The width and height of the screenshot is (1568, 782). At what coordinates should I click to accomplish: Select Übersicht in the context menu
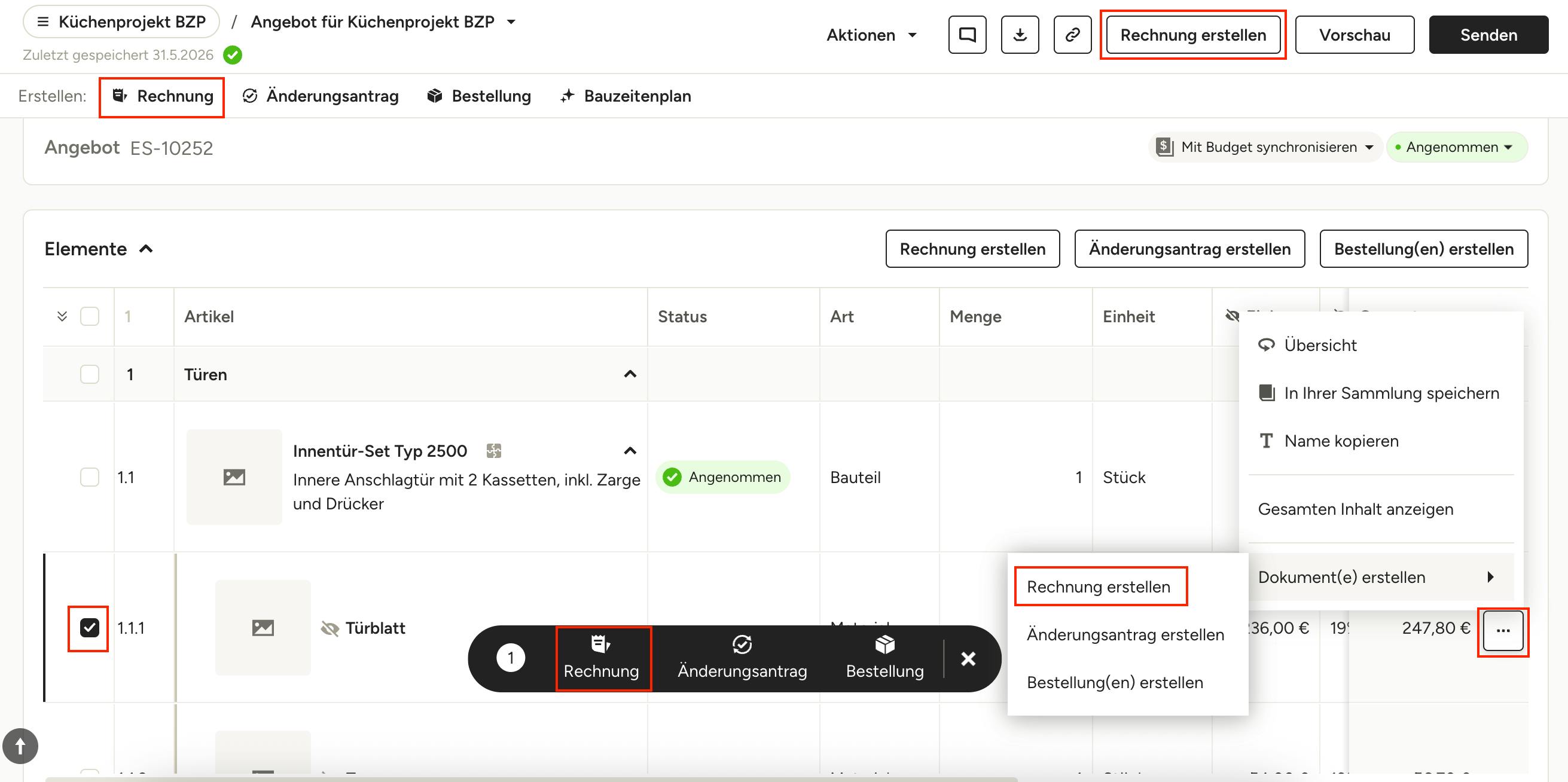pyautogui.click(x=1381, y=345)
